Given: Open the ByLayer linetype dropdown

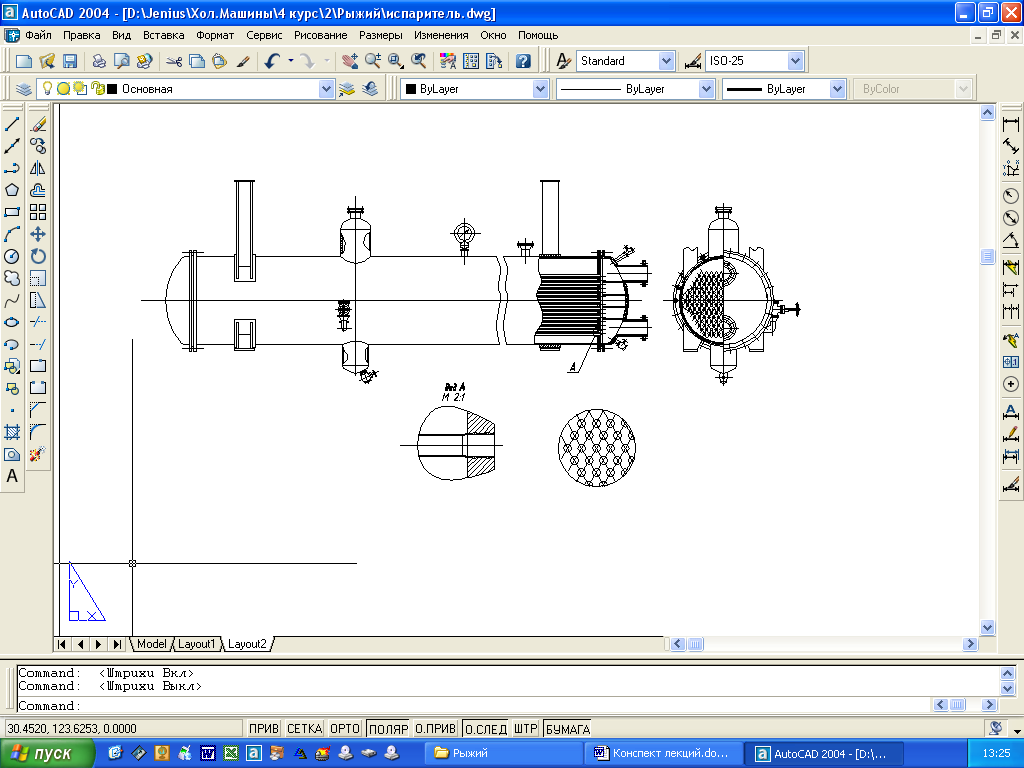Looking at the screenshot, I should pyautogui.click(x=706, y=89).
